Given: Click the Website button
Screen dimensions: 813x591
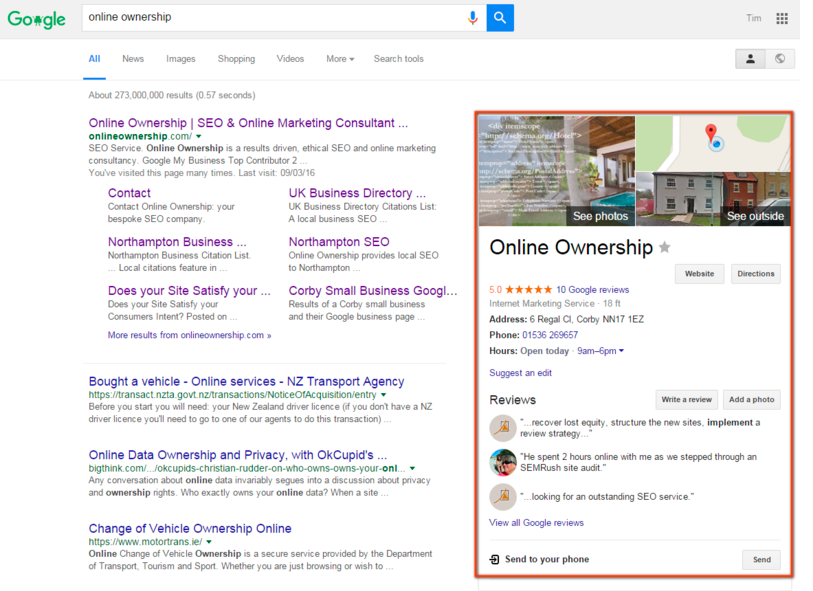Looking at the screenshot, I should (x=699, y=274).
